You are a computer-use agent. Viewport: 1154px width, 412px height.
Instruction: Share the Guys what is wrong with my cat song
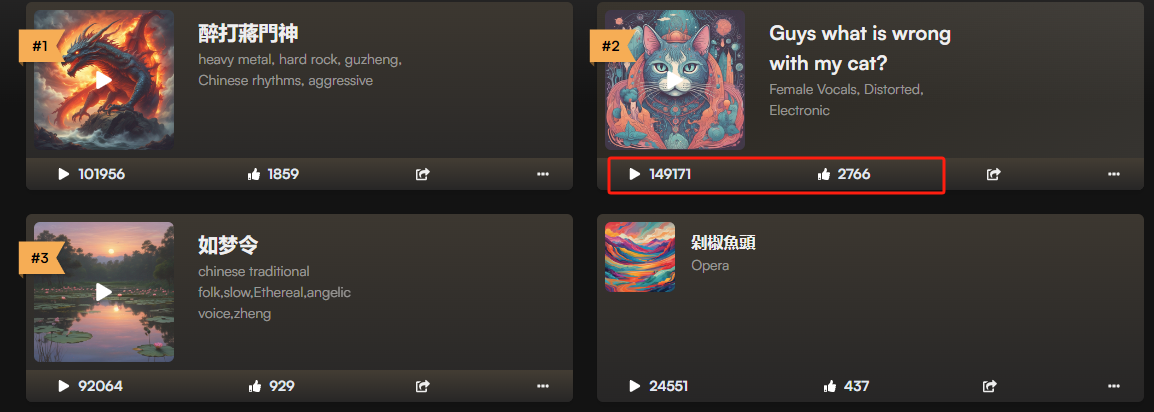click(994, 174)
